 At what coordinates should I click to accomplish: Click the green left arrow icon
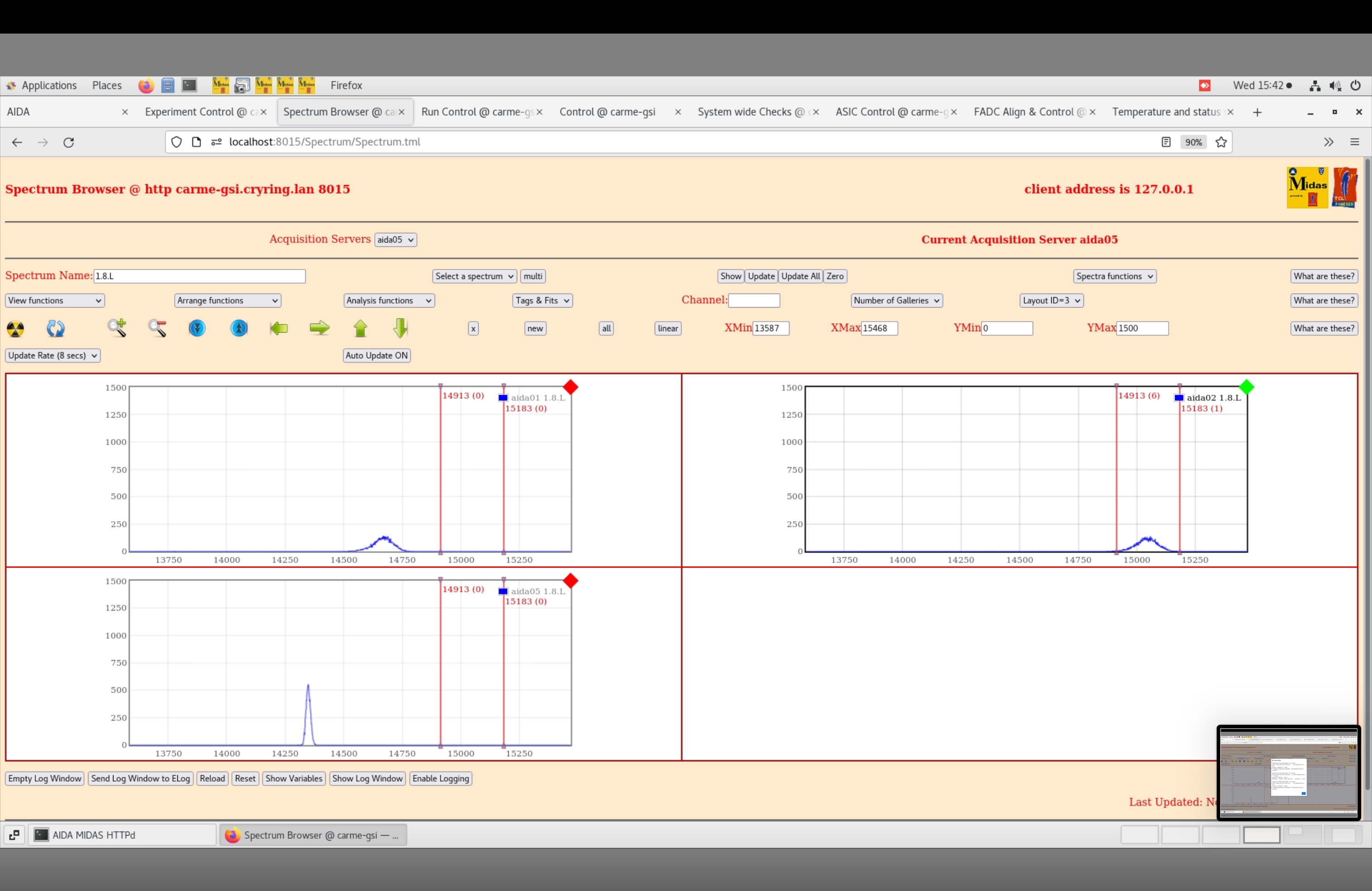pos(279,328)
